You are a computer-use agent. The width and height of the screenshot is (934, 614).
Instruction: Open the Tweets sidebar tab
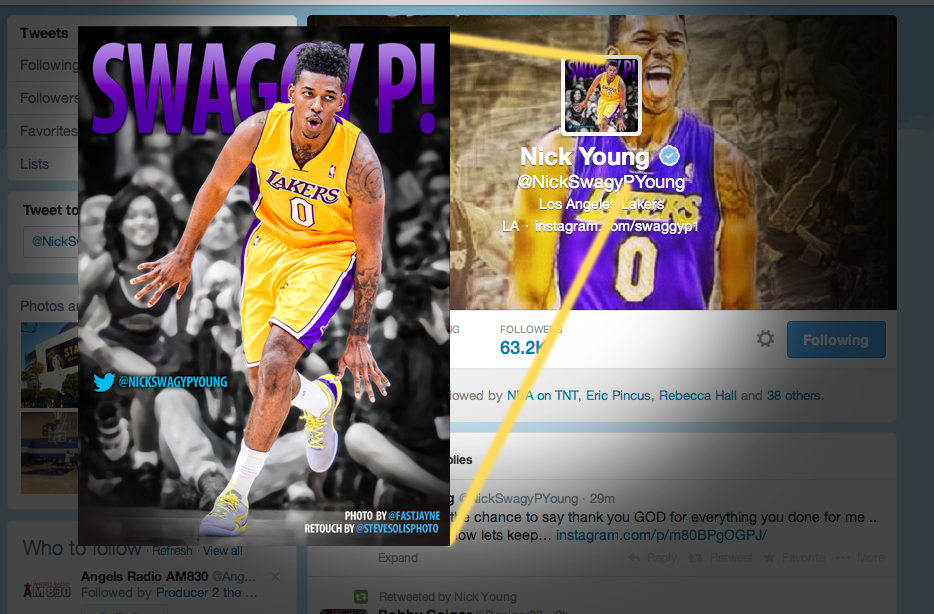point(43,33)
